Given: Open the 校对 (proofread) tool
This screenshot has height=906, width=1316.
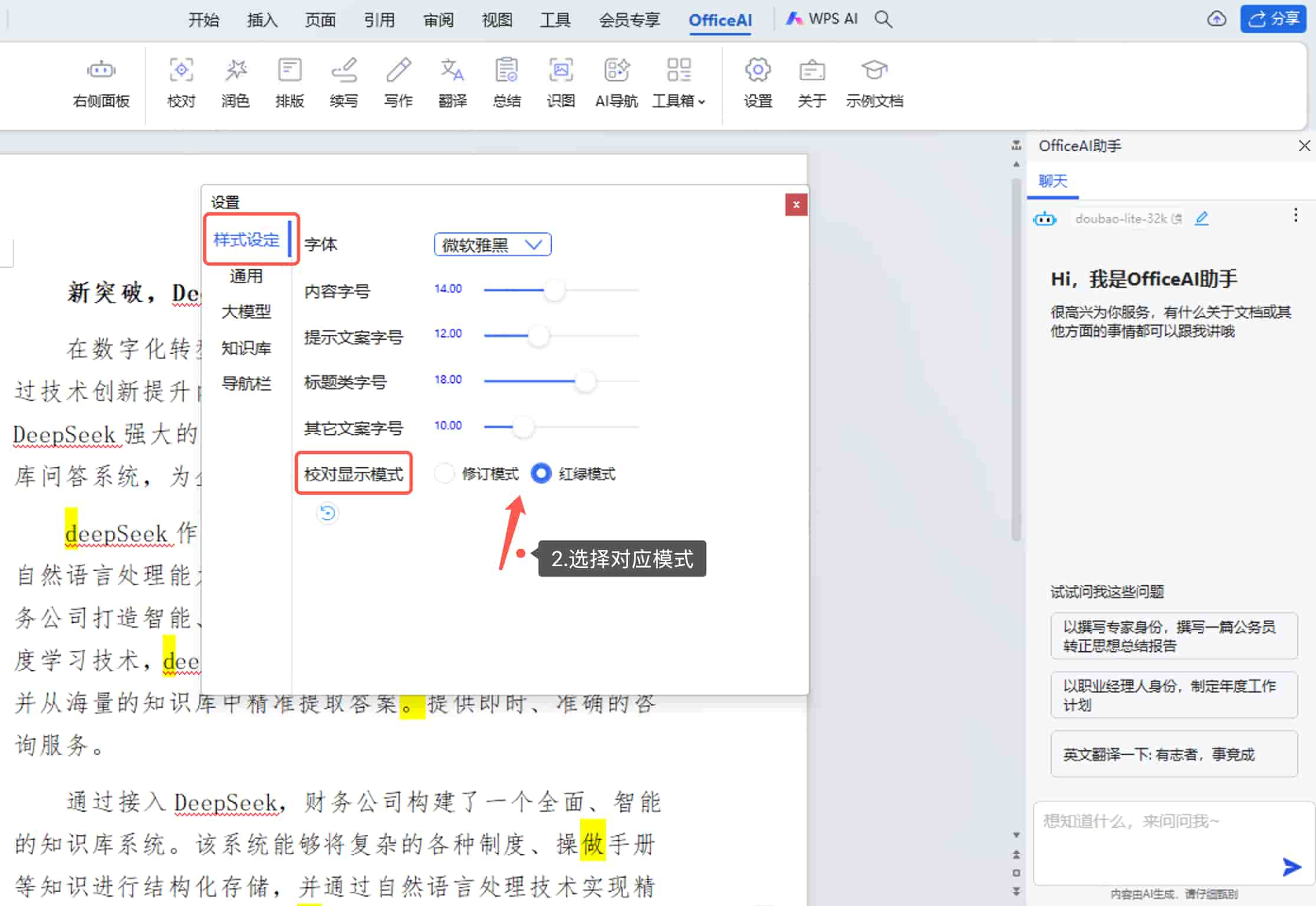Looking at the screenshot, I should pos(181,83).
